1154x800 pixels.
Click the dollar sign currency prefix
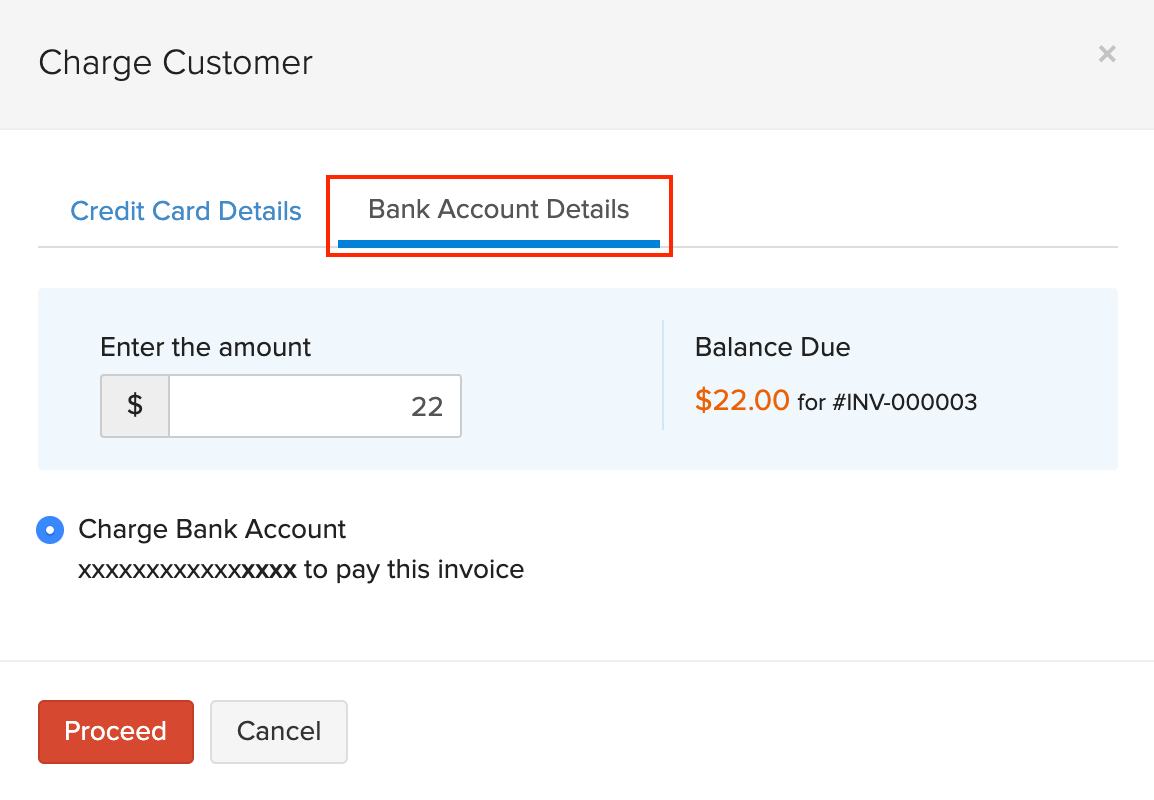tap(134, 406)
